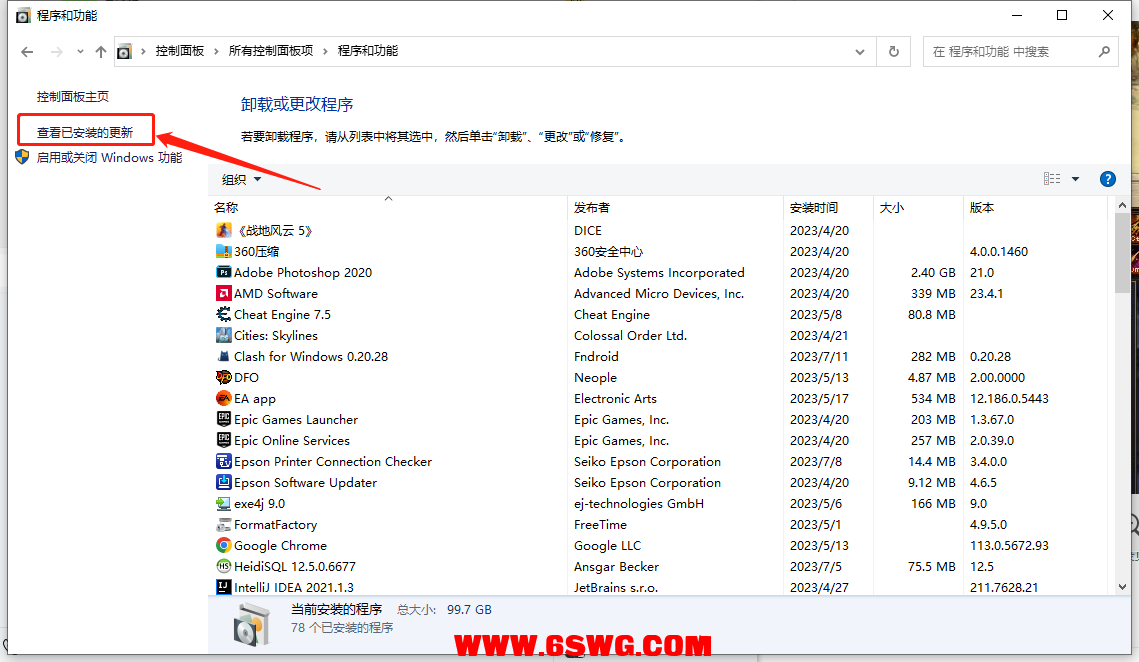This screenshot has height=662, width=1139.
Task: Select the 360压缩 program icon
Action: click(x=224, y=251)
